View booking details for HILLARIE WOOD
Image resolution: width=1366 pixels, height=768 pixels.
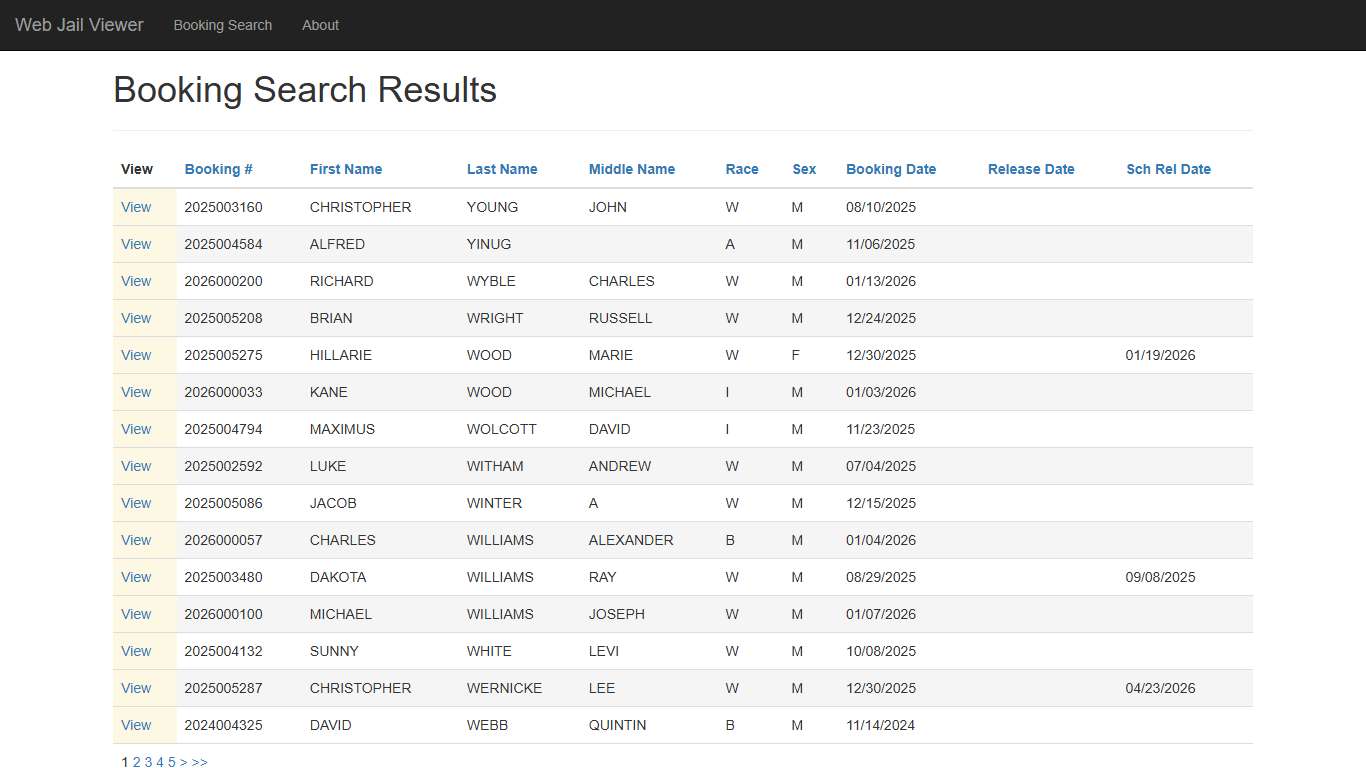[136, 355]
